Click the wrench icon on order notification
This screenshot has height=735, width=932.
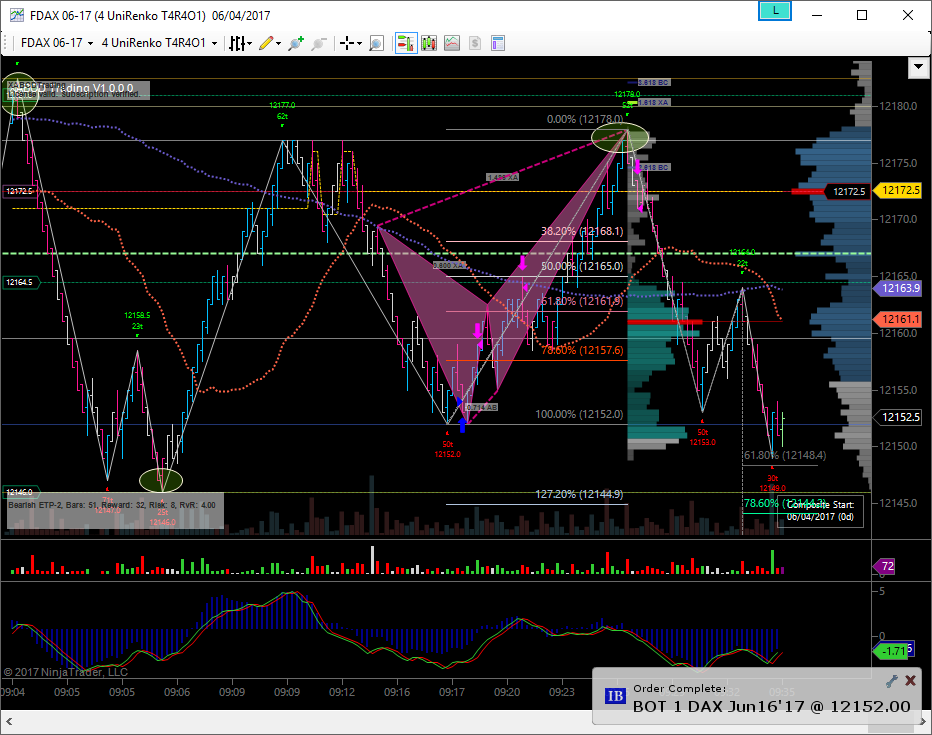click(x=892, y=681)
